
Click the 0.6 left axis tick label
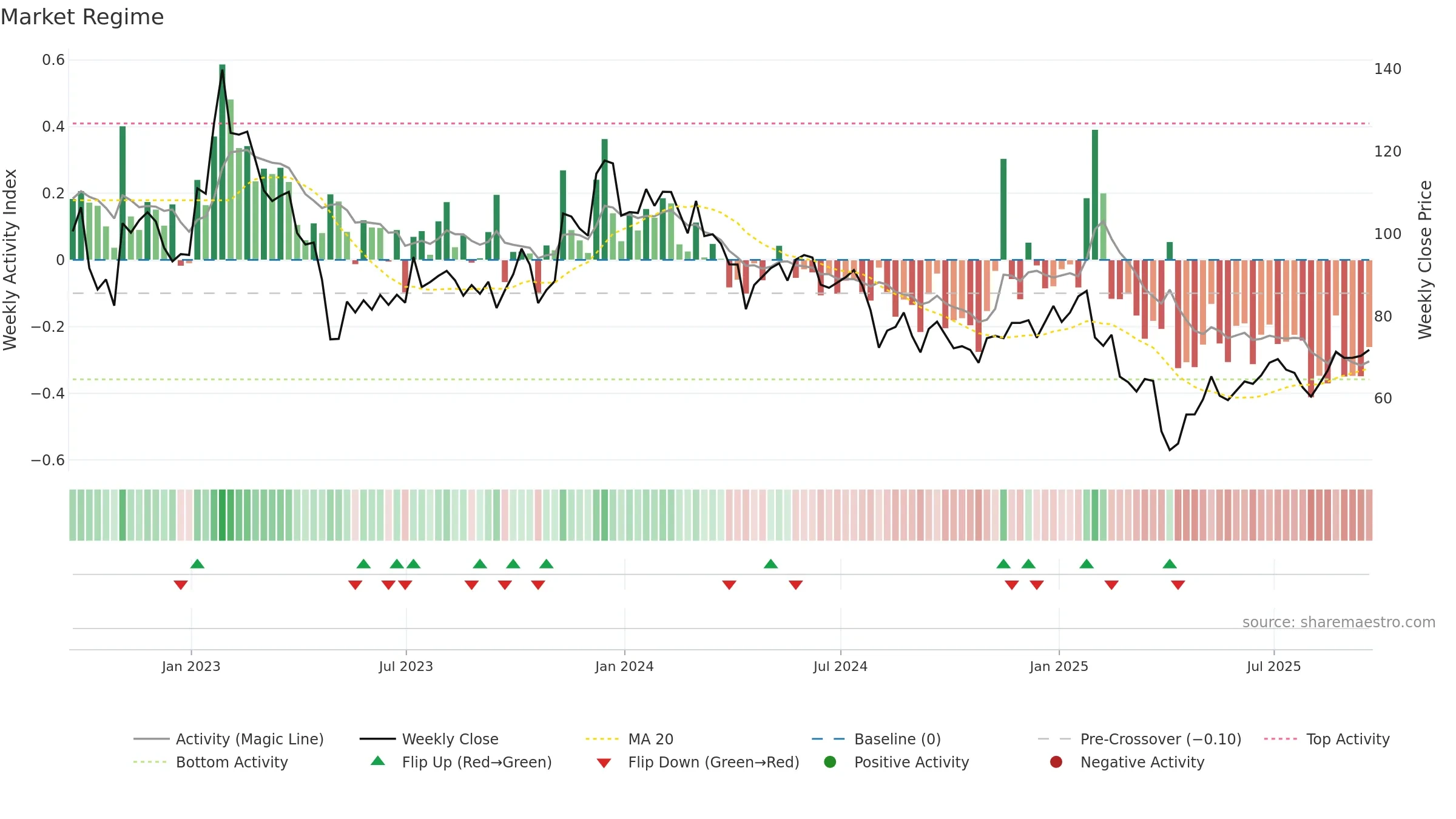53,60
